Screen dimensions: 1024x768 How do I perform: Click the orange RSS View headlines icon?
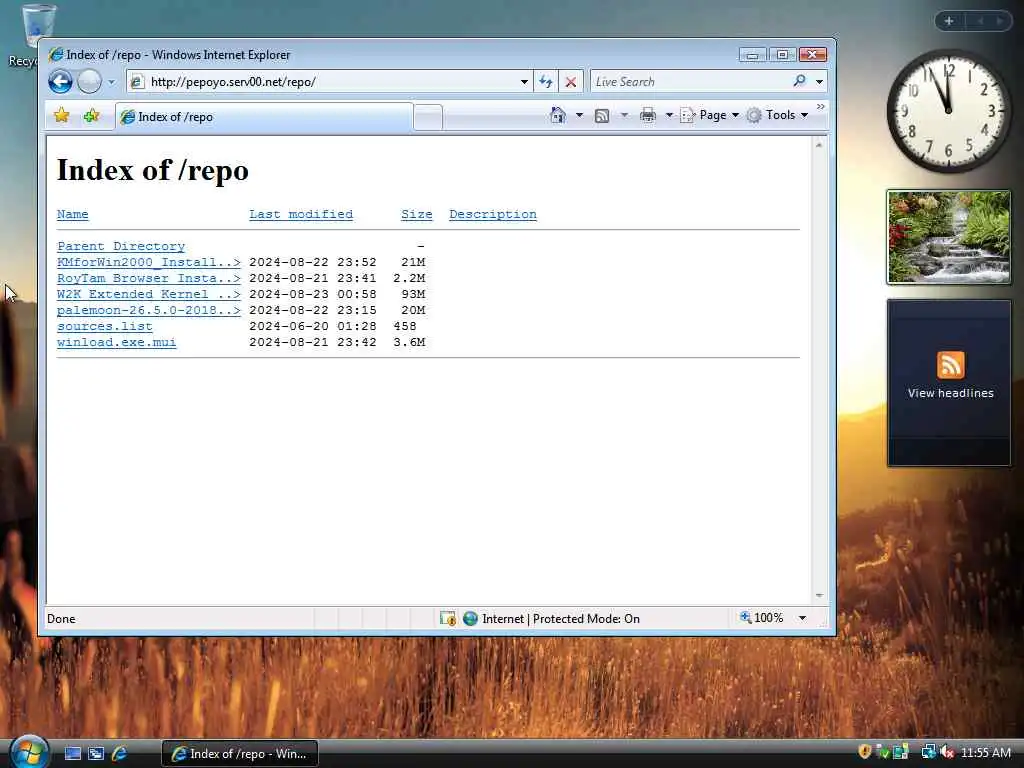950,365
